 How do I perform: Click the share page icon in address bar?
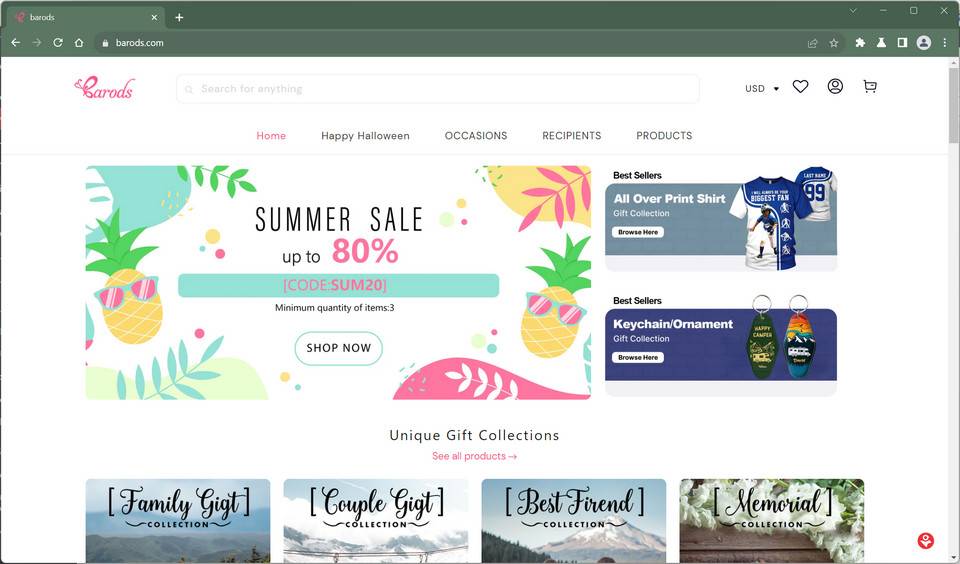tap(812, 43)
